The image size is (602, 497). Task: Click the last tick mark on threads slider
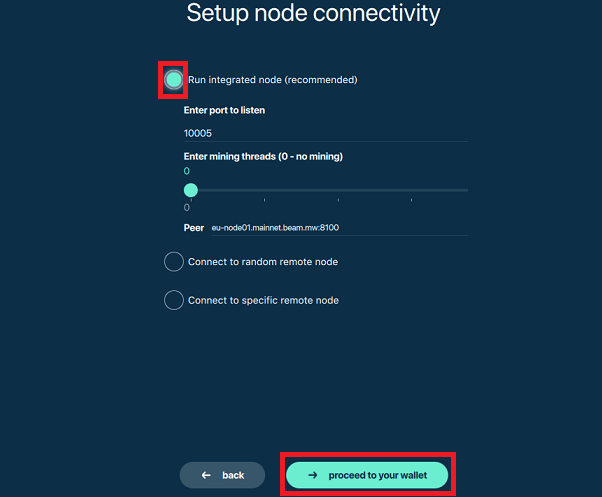(412, 200)
